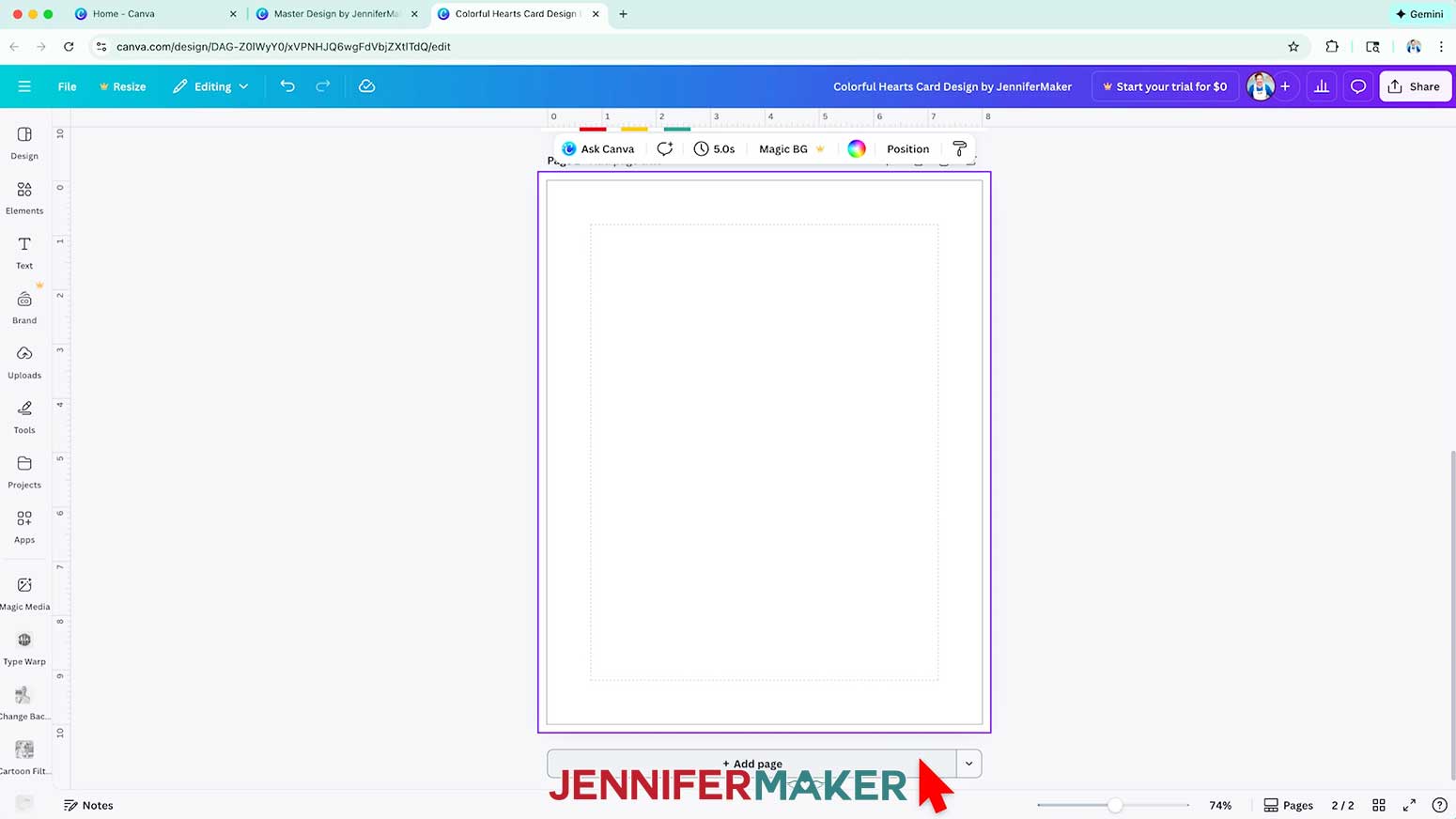The height and width of the screenshot is (819, 1456).
Task: Open the Cartoon Filter app
Action: 24,757
